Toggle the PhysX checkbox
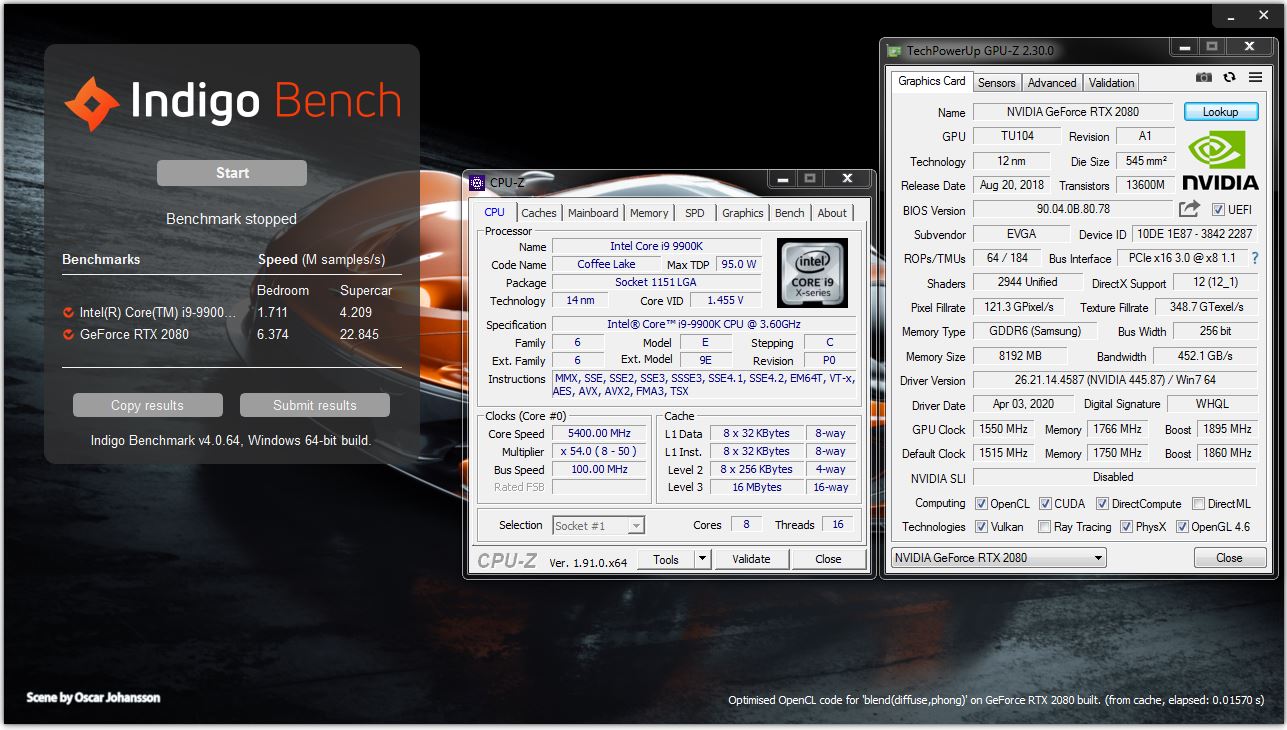The width and height of the screenshot is (1287, 730). click(x=1126, y=527)
